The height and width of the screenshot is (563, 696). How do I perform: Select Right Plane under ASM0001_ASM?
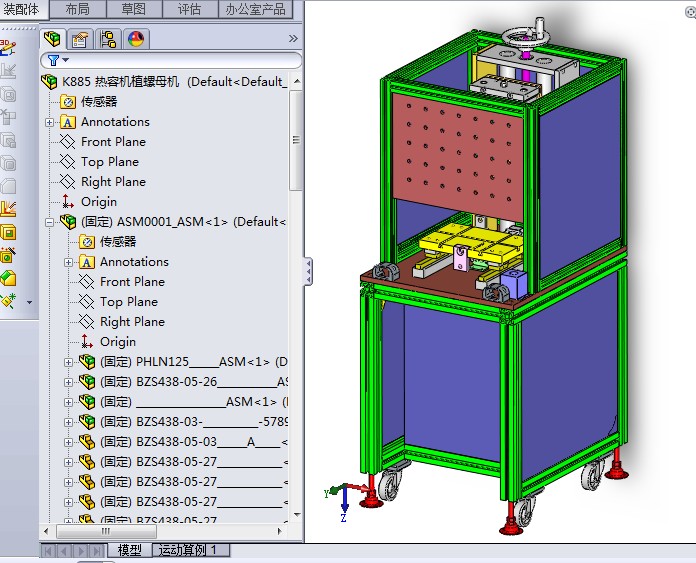[x=132, y=321]
